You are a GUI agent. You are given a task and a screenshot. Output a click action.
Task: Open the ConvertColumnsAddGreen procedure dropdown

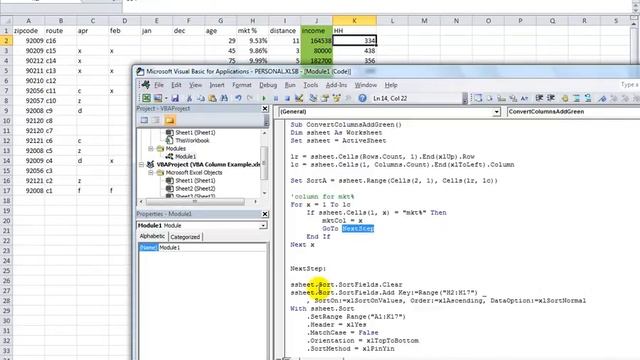tap(573, 111)
